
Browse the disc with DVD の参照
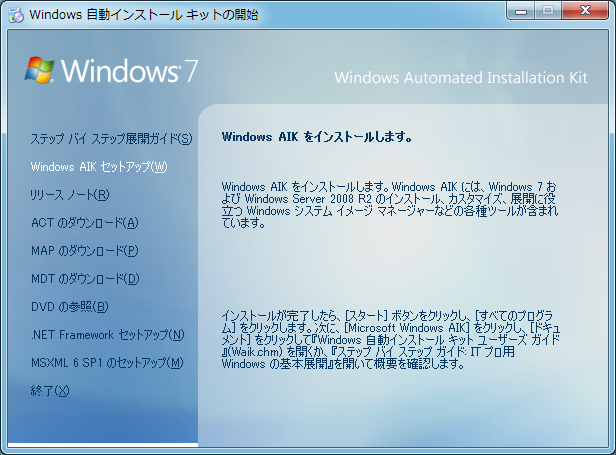point(69,306)
